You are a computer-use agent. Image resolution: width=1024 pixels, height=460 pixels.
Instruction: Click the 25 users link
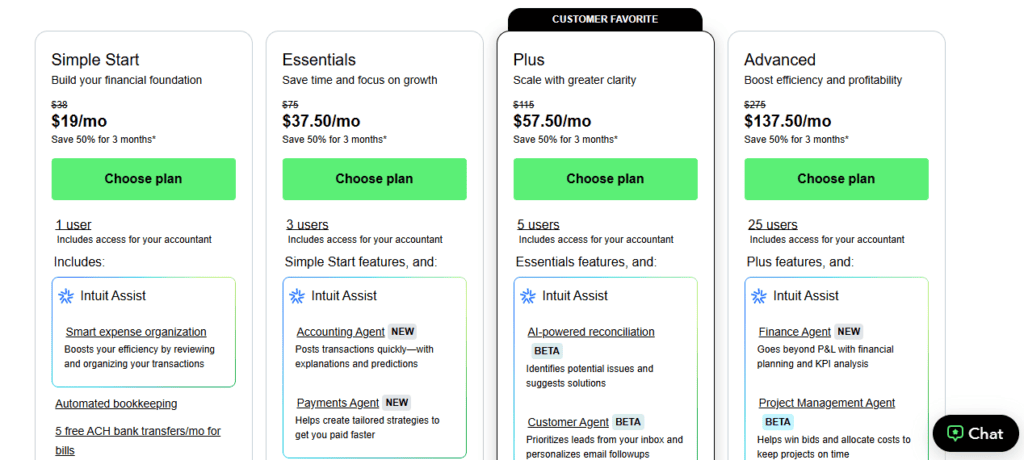coord(773,225)
